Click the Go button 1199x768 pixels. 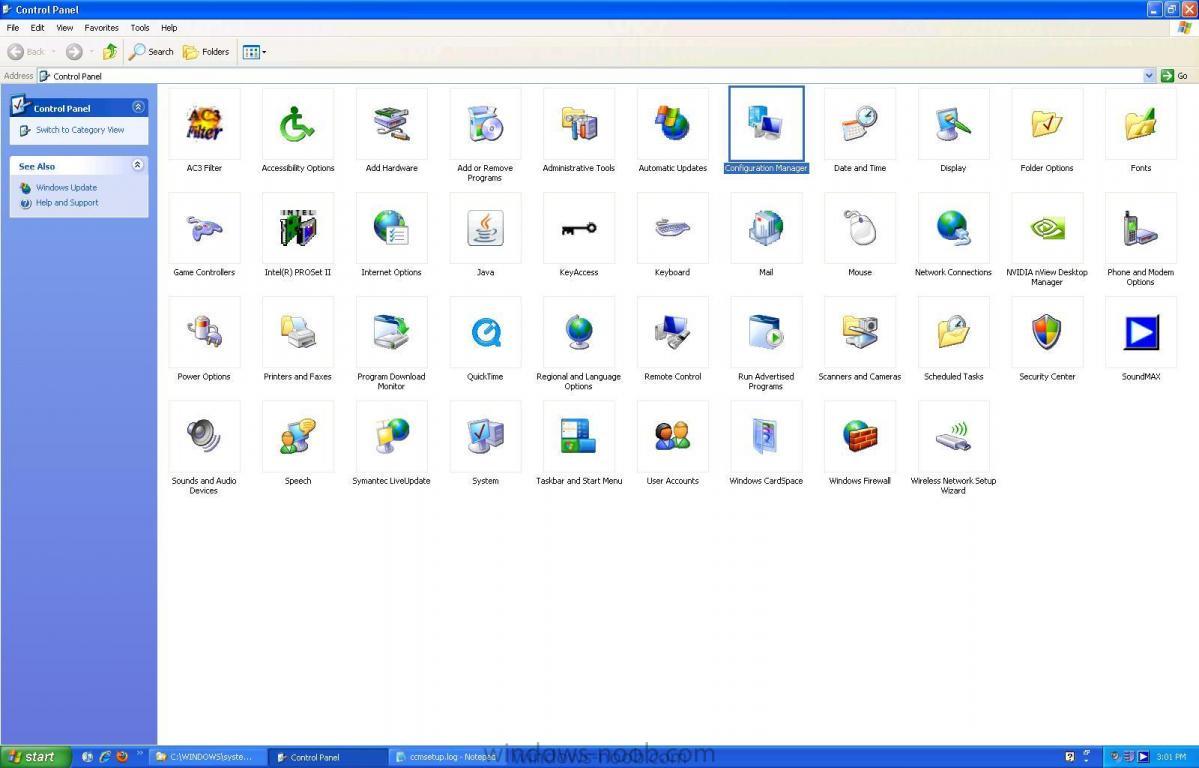click(x=1175, y=76)
